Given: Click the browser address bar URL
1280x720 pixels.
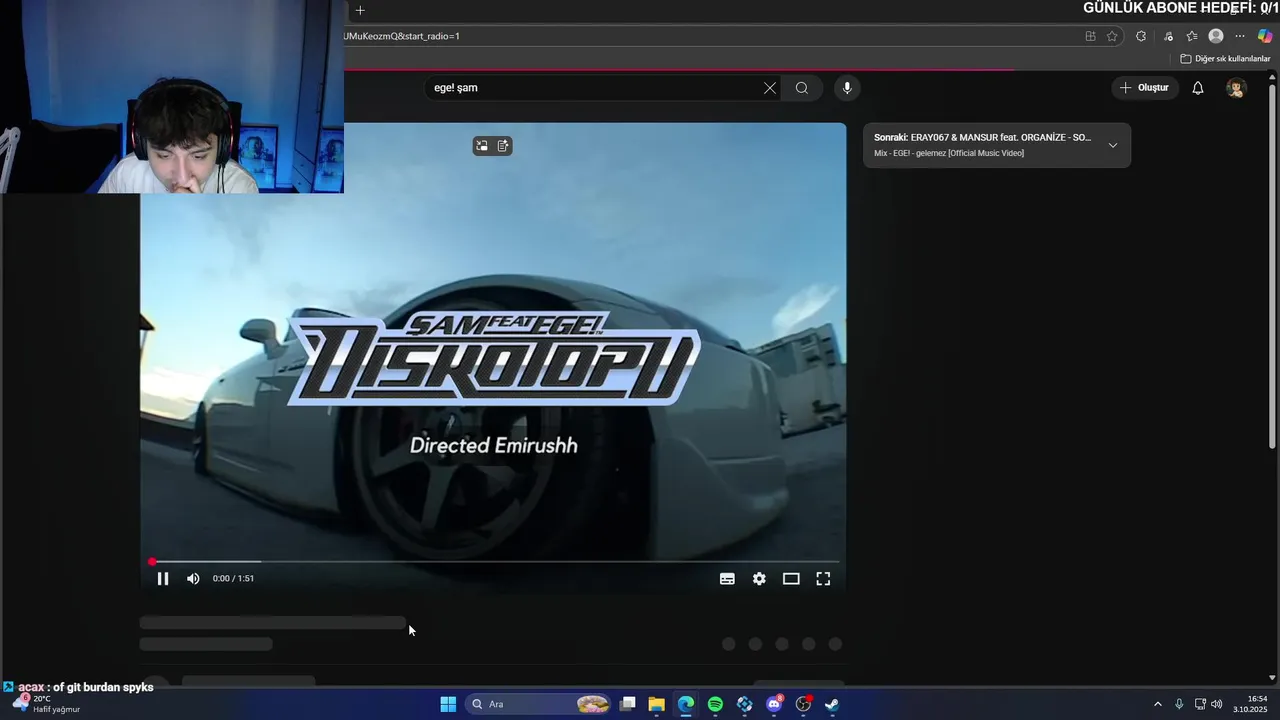Looking at the screenshot, I should coord(402,36).
